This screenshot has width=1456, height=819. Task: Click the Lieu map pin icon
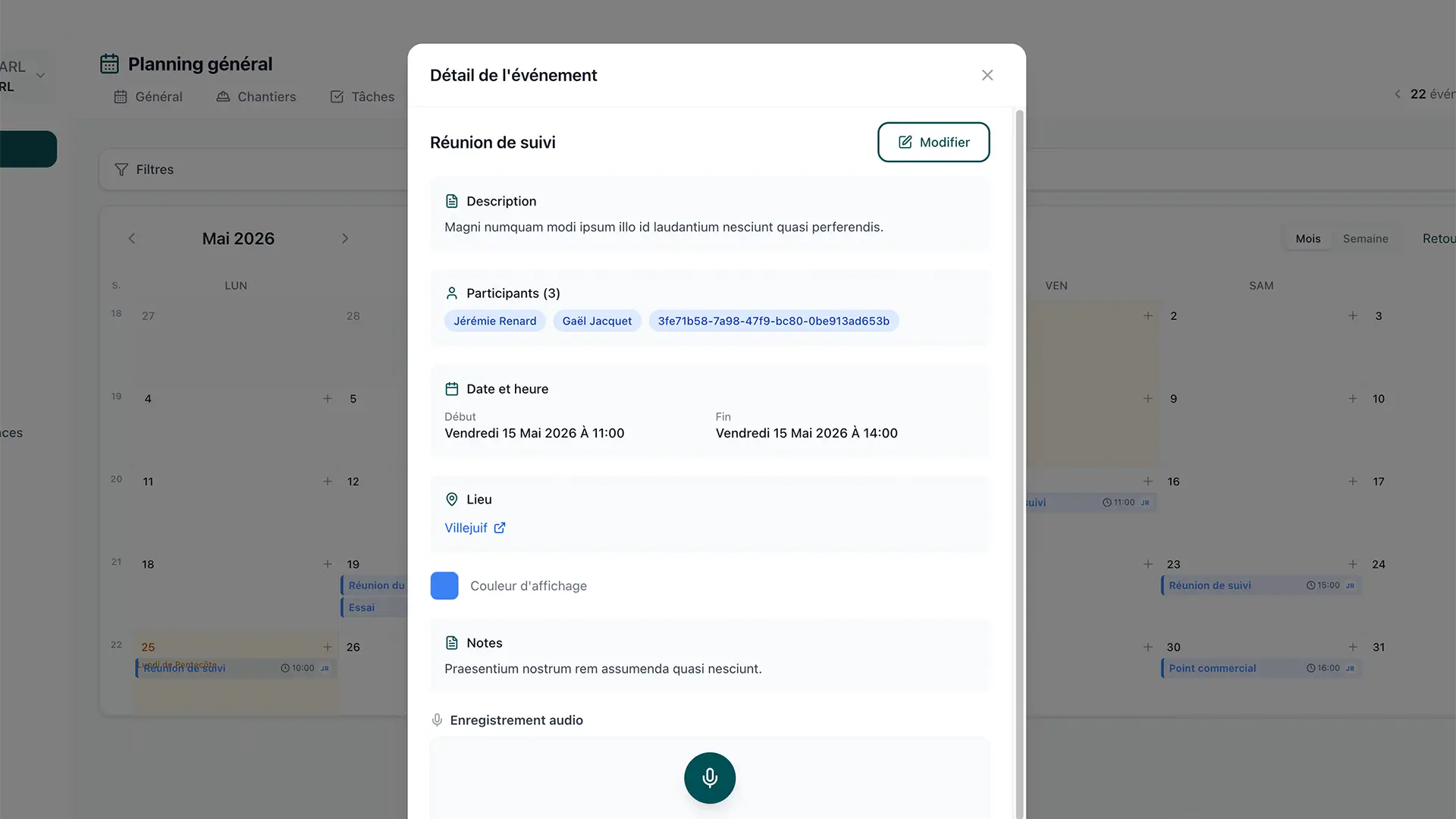click(x=452, y=499)
